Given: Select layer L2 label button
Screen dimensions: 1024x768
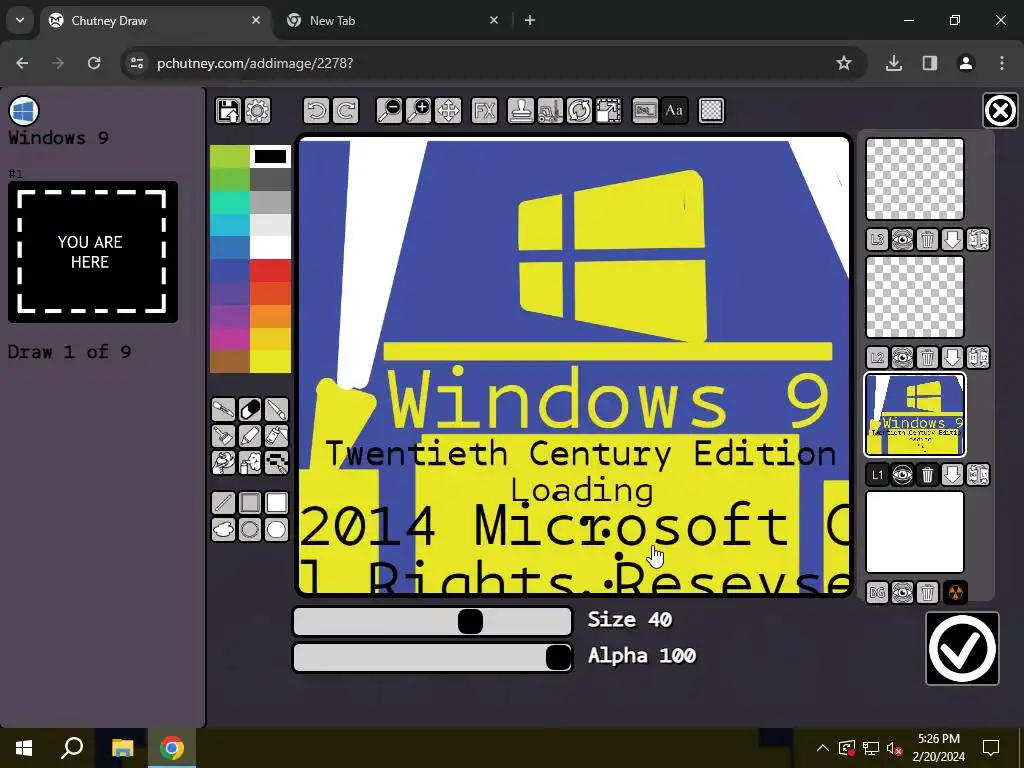Looking at the screenshot, I should click(x=877, y=358).
